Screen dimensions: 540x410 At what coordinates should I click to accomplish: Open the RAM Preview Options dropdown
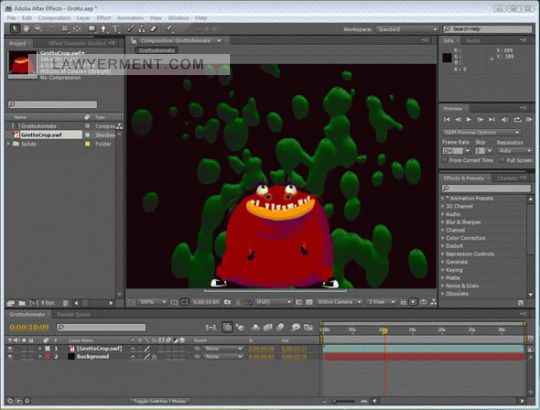point(481,133)
